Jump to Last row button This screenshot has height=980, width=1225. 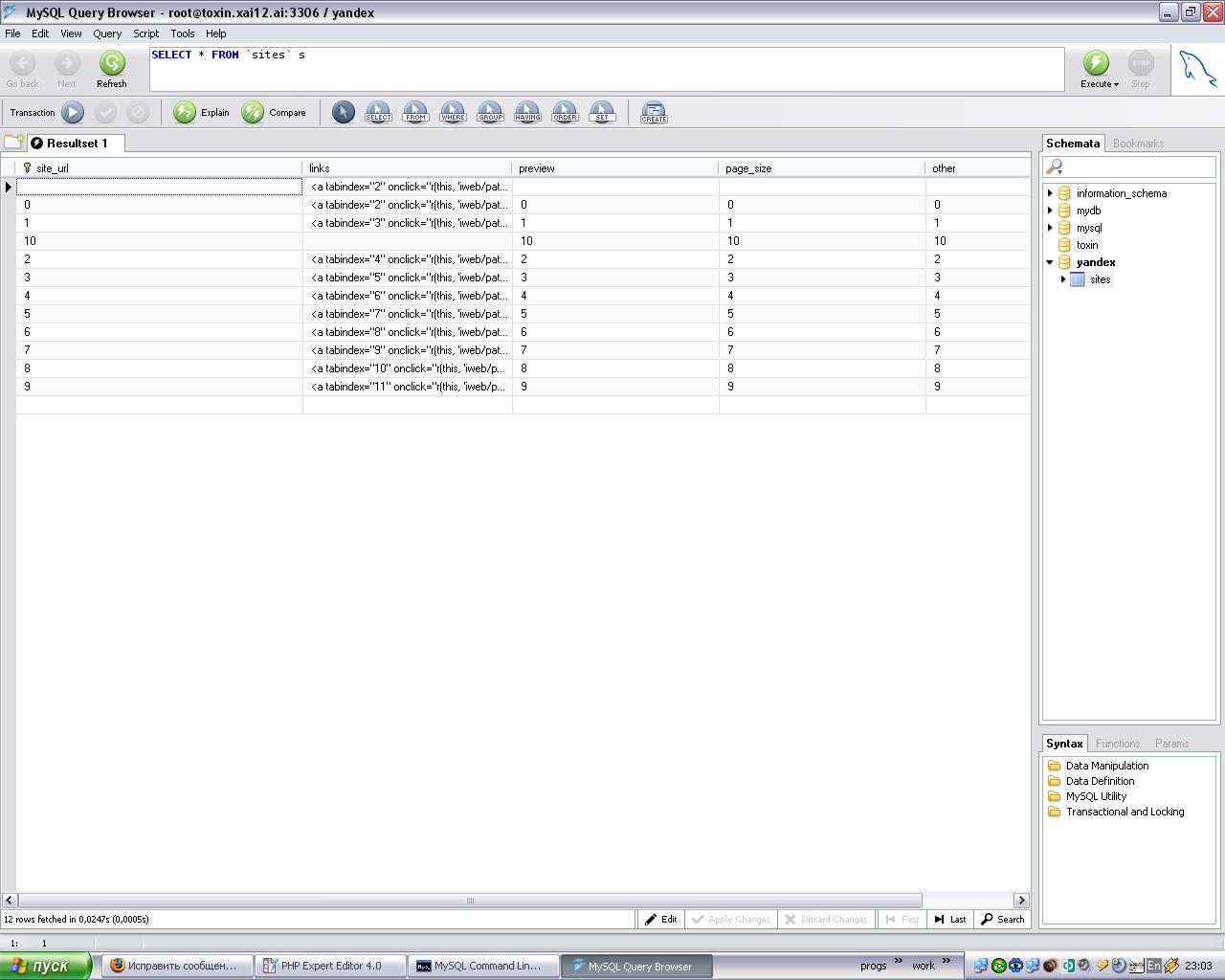point(951,920)
